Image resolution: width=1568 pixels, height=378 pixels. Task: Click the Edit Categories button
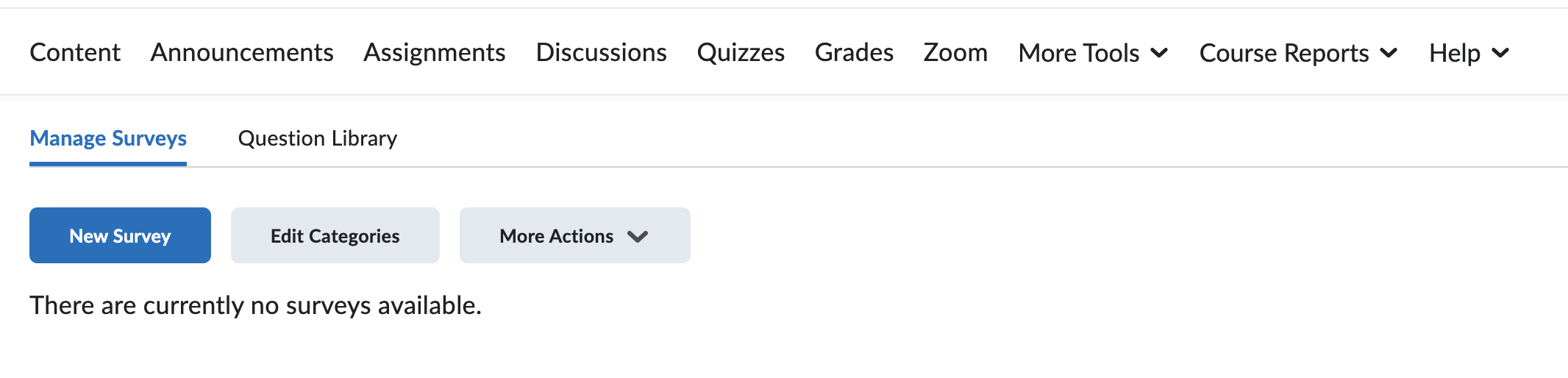[x=335, y=235]
